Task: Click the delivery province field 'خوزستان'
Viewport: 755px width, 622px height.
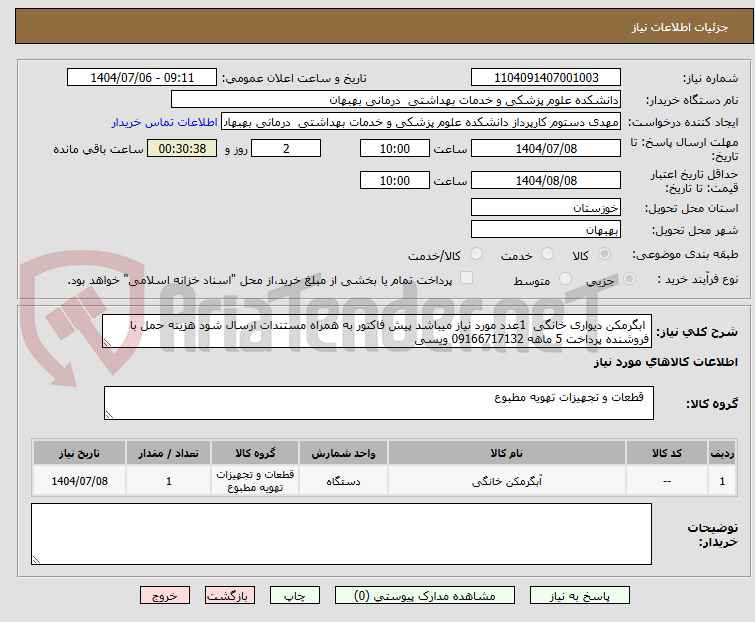Action: click(546, 208)
